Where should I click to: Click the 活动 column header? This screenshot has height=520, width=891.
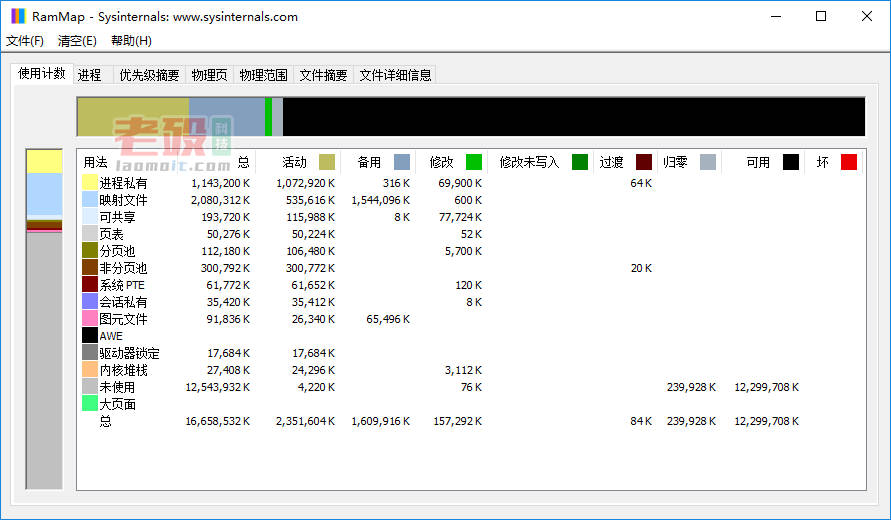tap(294, 163)
